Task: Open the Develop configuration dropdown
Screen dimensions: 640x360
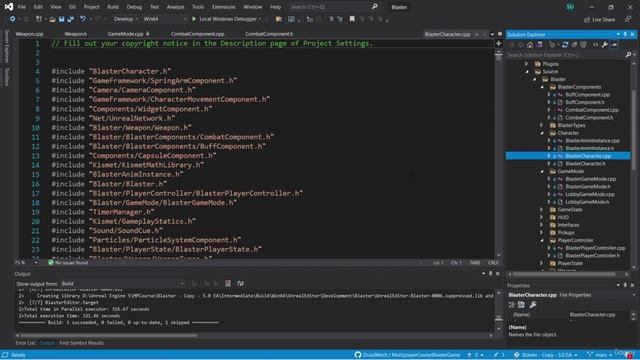Action: (125, 19)
